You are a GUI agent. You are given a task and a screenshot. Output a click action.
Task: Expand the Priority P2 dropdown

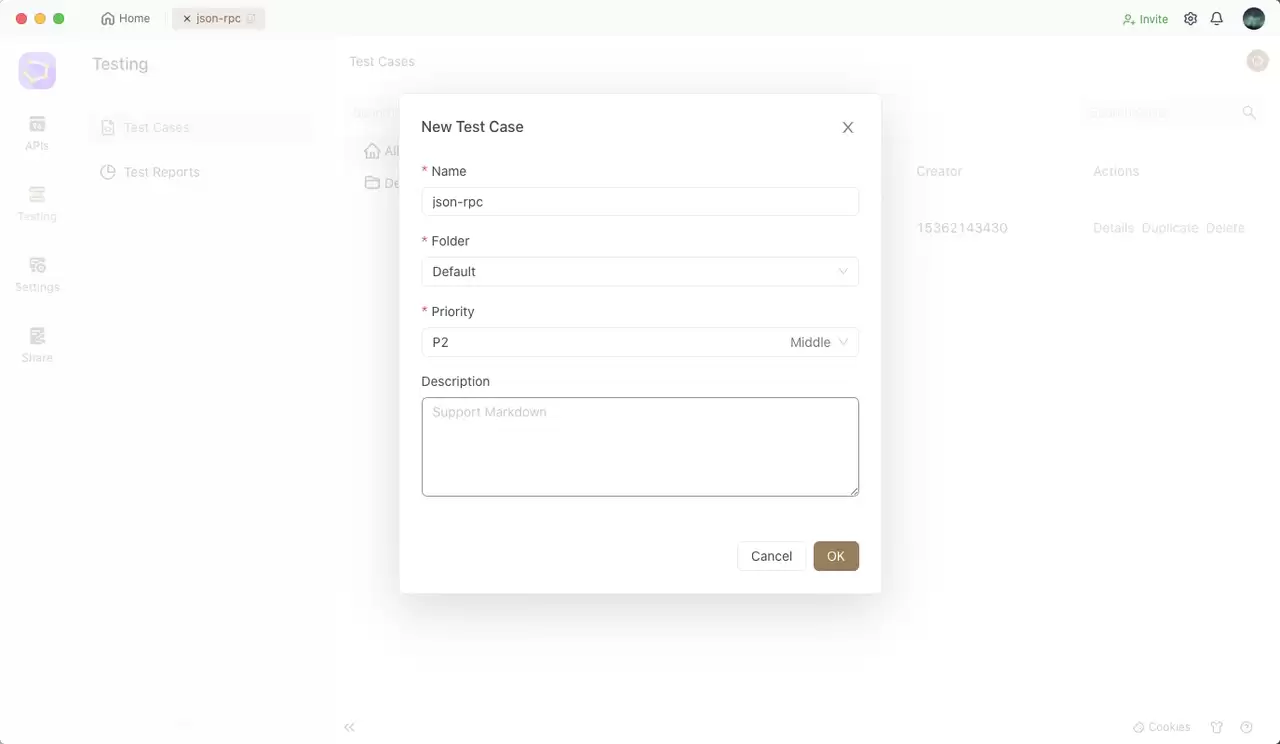640,342
